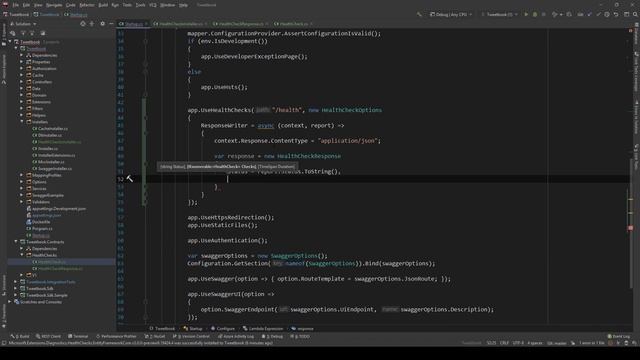Switch to the HealthCheckInstaller.cs editor tab
This screenshot has width=640, height=360.
click(x=180, y=24)
